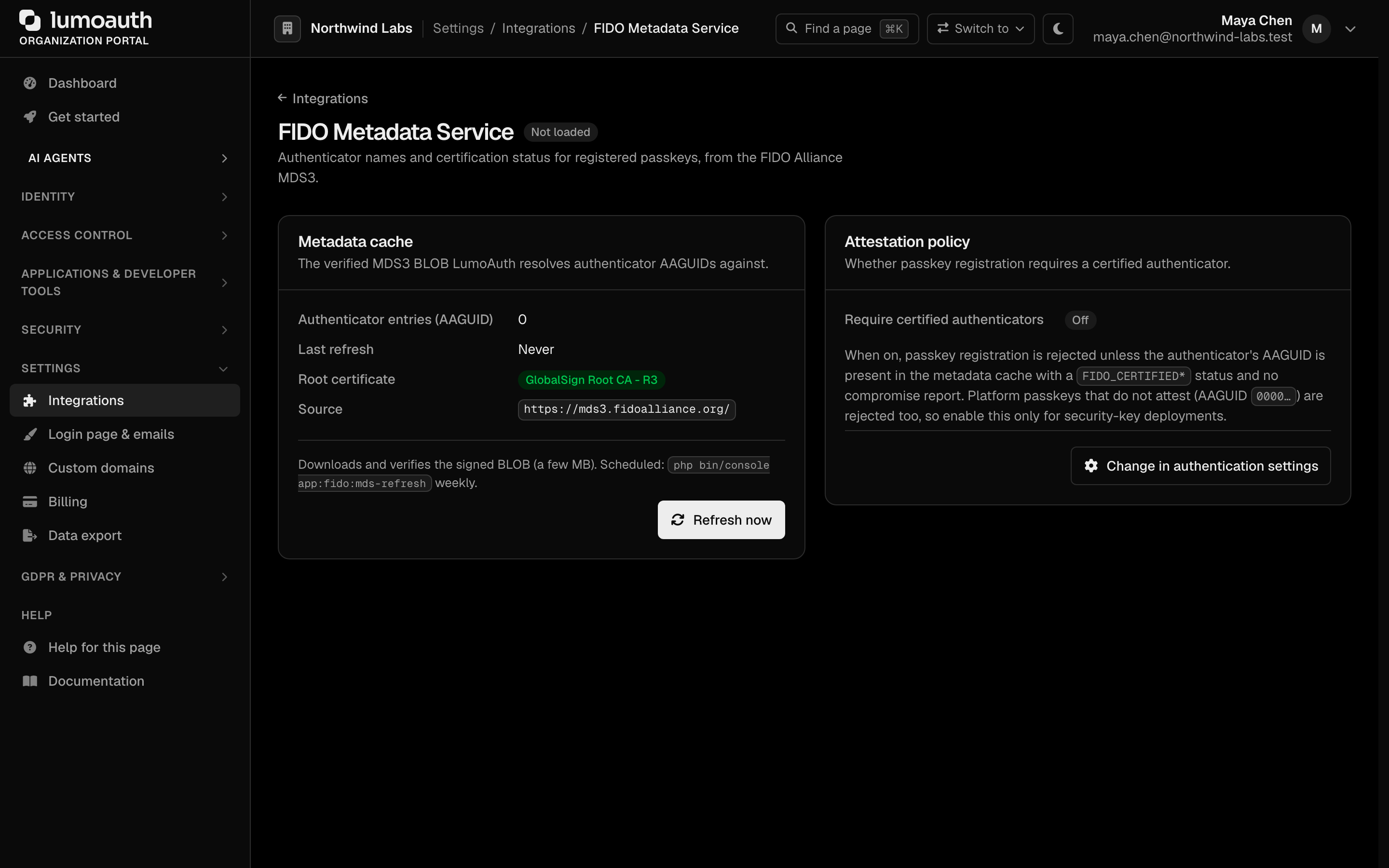Open the Documentation book icon
This screenshot has height=868, width=1389.
(30, 681)
